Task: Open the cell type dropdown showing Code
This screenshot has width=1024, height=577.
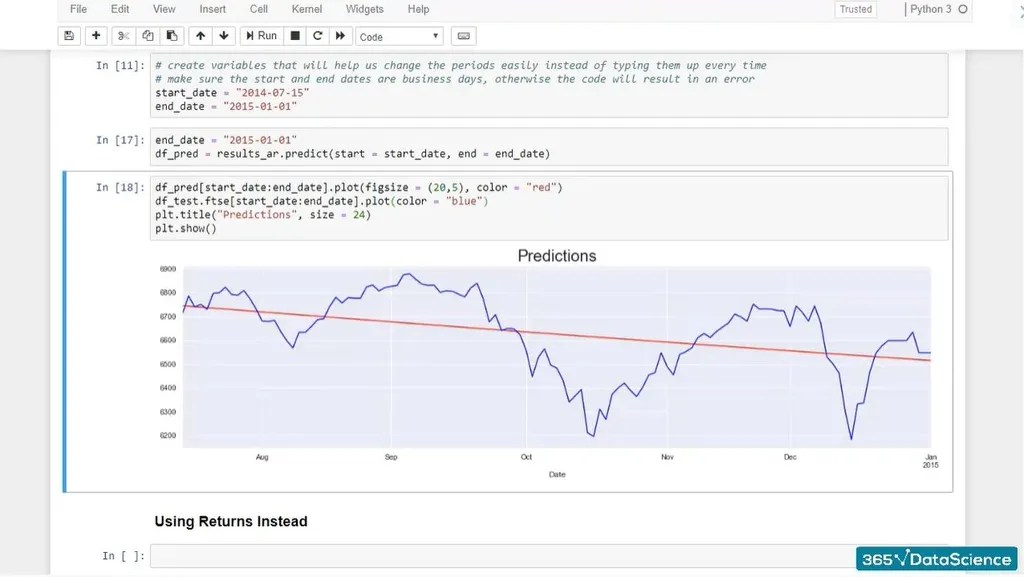Action: coord(399,36)
